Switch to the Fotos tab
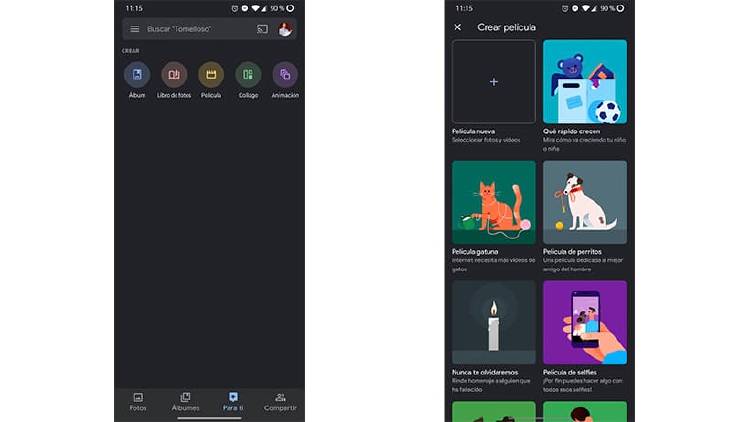This screenshot has height=422, width=750. tap(138, 401)
